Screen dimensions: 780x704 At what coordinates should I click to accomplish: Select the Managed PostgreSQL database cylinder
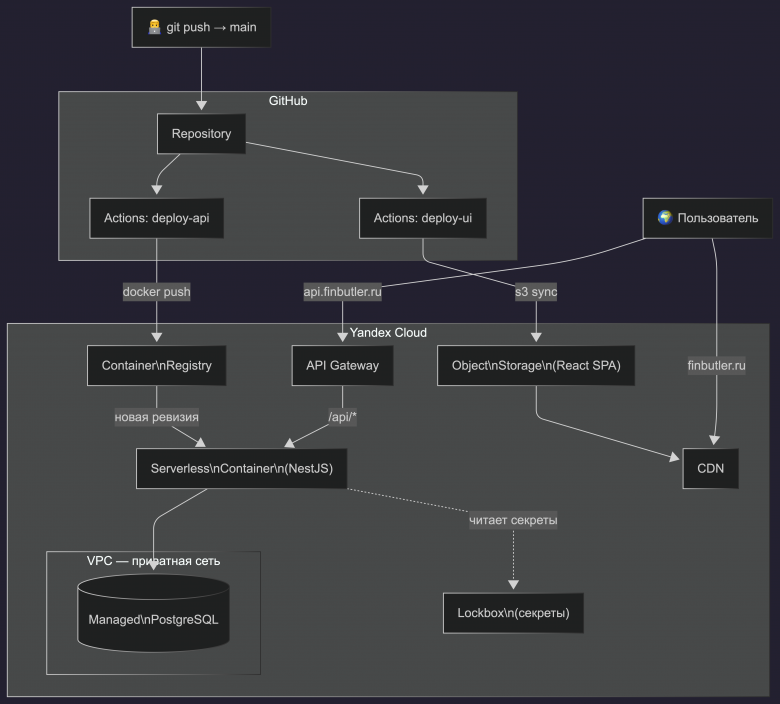pos(154,613)
